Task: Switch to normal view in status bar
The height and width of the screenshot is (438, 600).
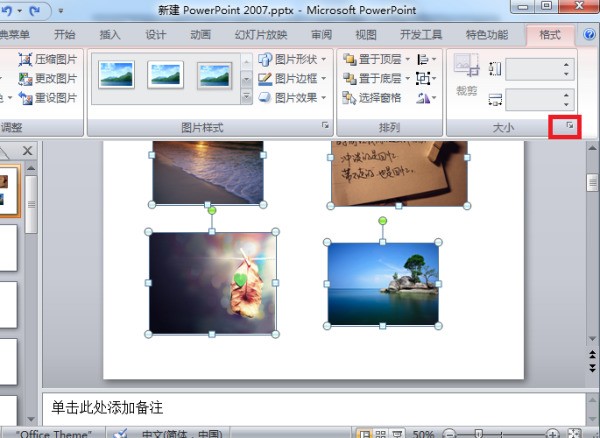Action: point(366,433)
